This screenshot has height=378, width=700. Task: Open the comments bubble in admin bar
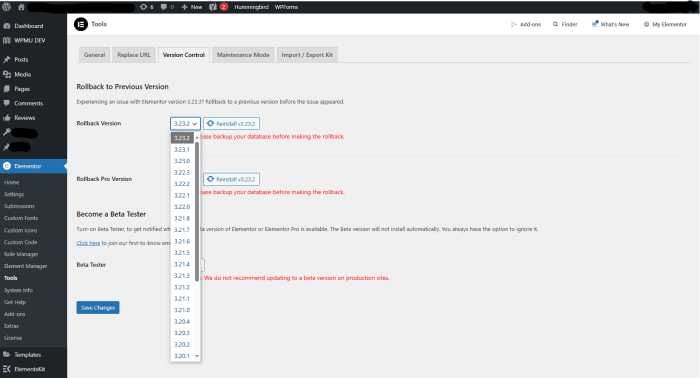[167, 7]
